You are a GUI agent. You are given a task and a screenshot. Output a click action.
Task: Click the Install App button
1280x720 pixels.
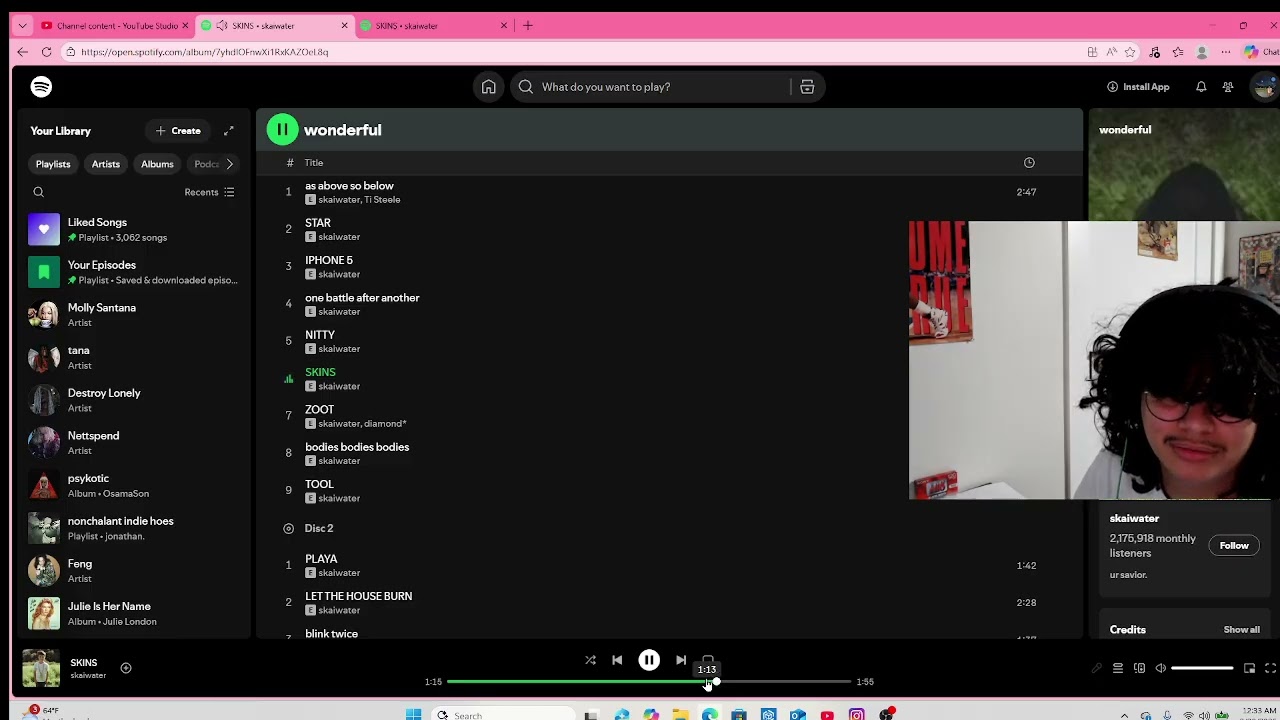coord(1138,87)
